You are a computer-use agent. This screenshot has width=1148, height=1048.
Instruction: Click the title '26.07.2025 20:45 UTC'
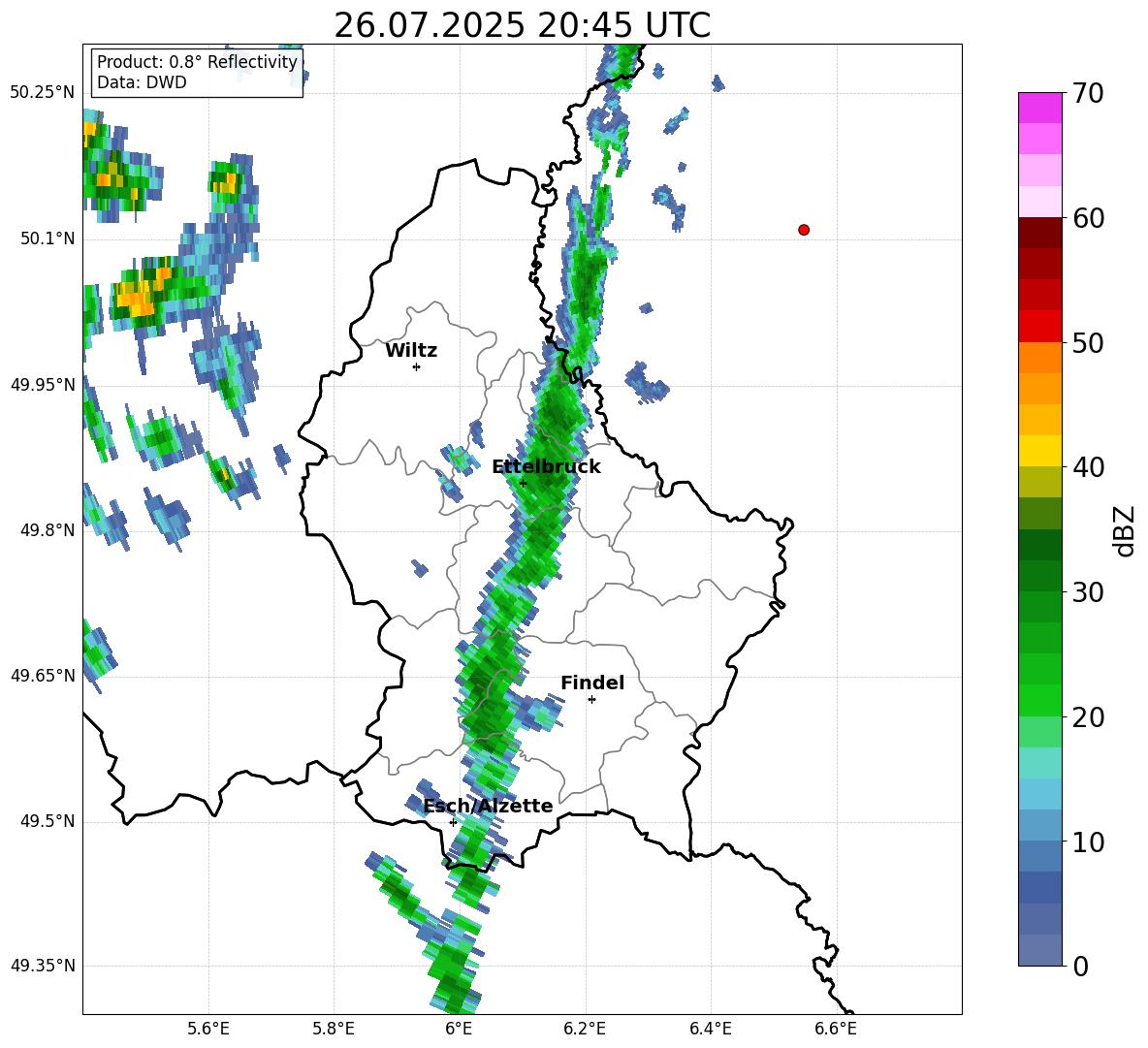tap(522, 25)
